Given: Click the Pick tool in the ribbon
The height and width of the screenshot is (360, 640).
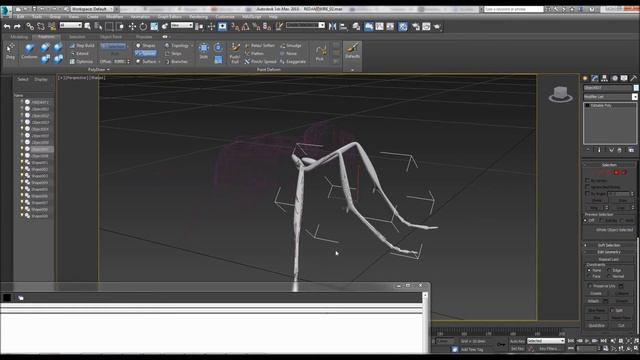Looking at the screenshot, I should pyautogui.click(x=320, y=53).
